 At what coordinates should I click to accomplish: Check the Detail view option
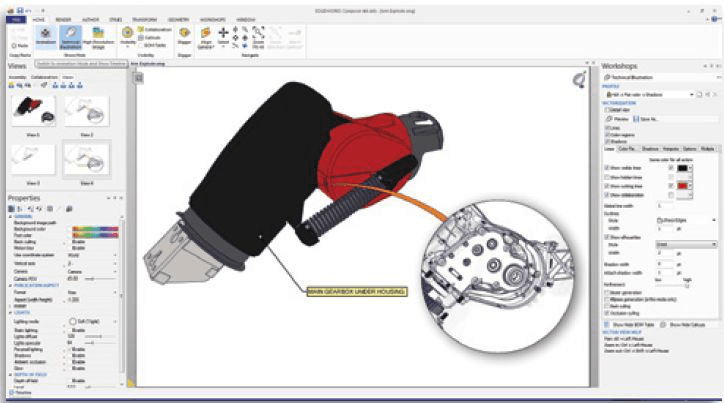pyautogui.click(x=607, y=110)
